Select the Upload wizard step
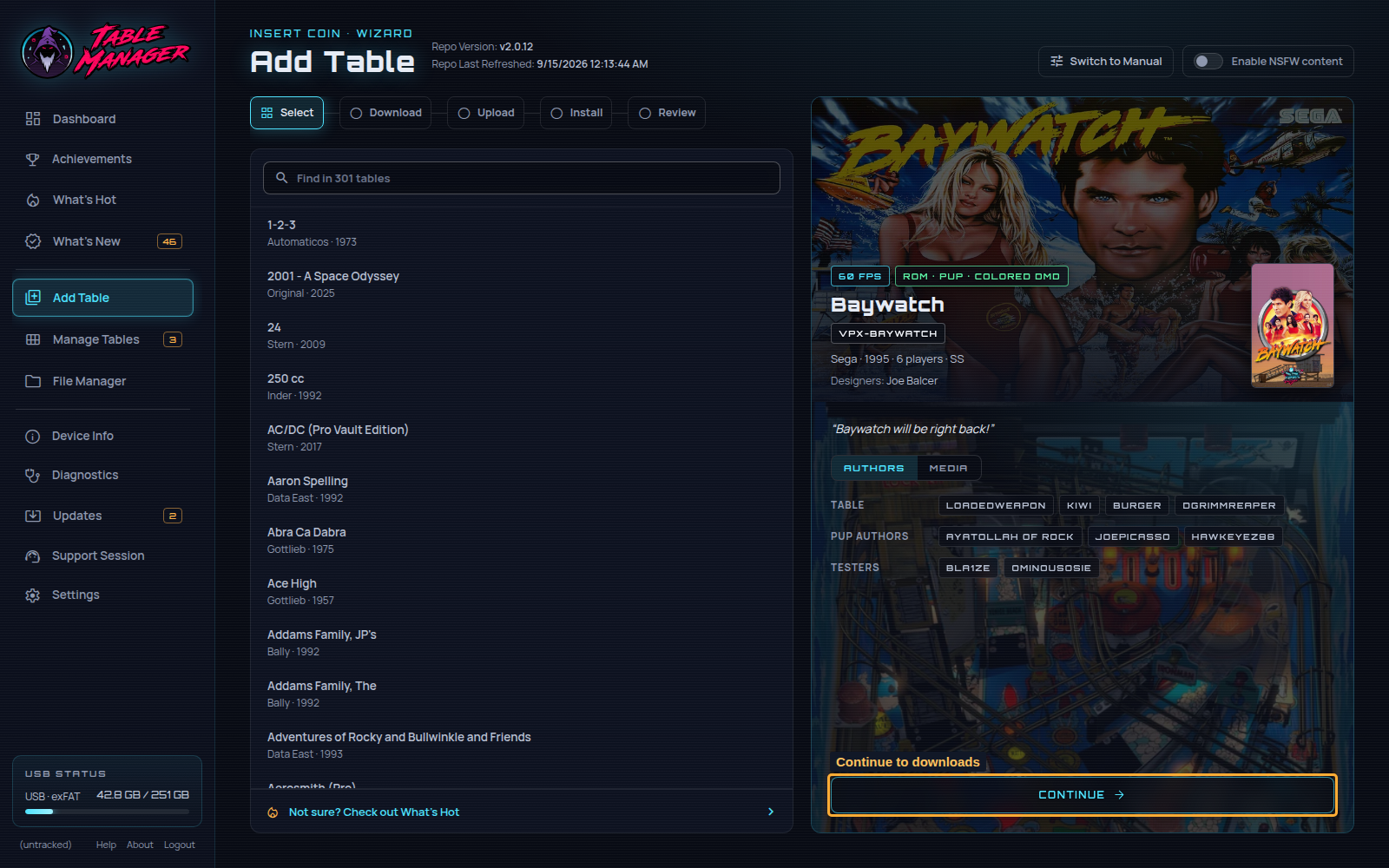The image size is (1389, 868). 485,113
